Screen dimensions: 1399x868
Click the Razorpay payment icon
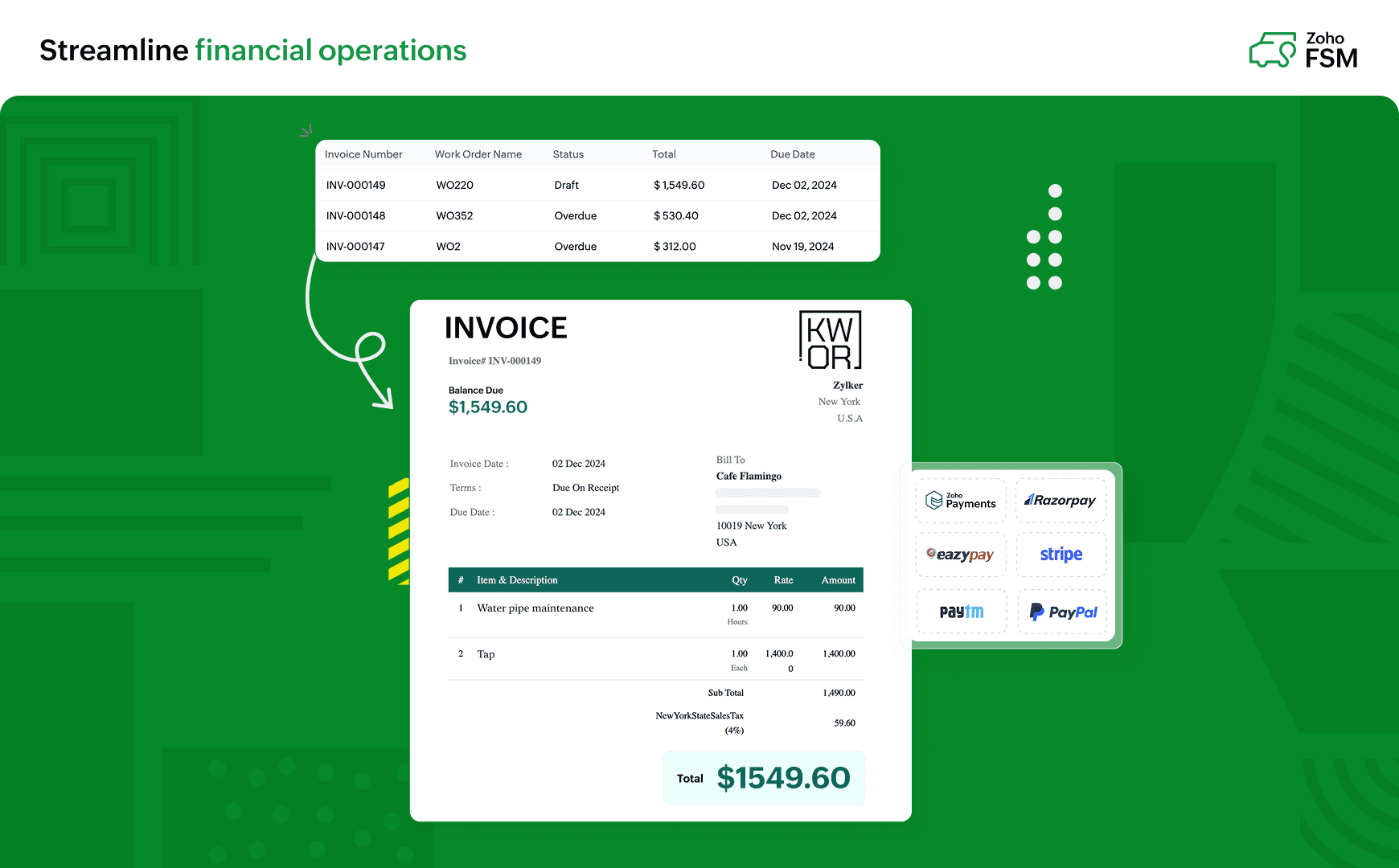point(1061,500)
